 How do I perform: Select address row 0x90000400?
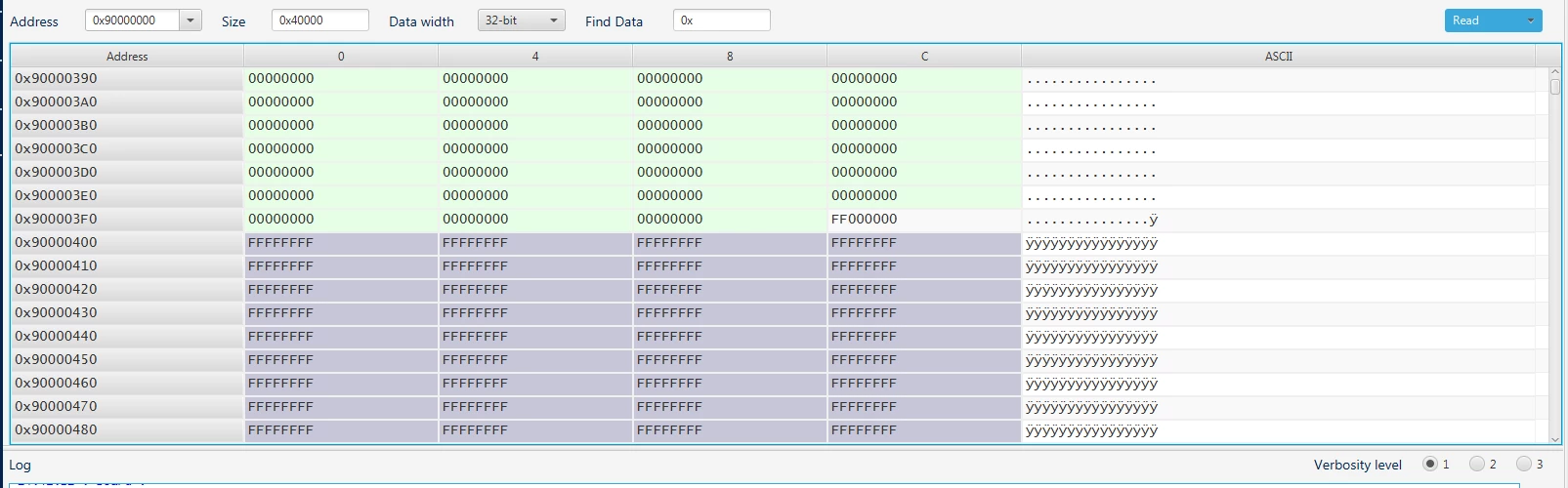click(127, 243)
